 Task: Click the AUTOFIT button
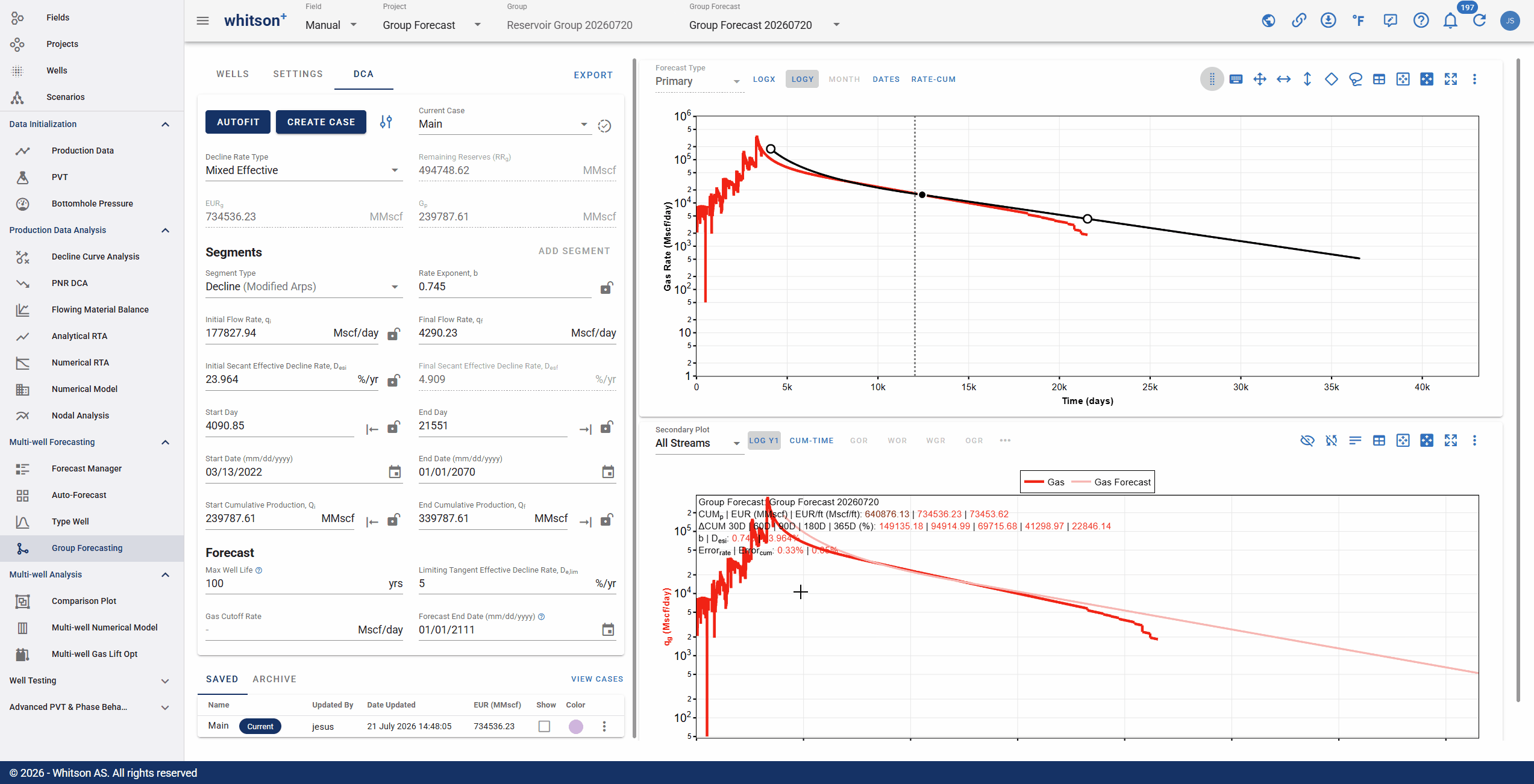tap(238, 122)
